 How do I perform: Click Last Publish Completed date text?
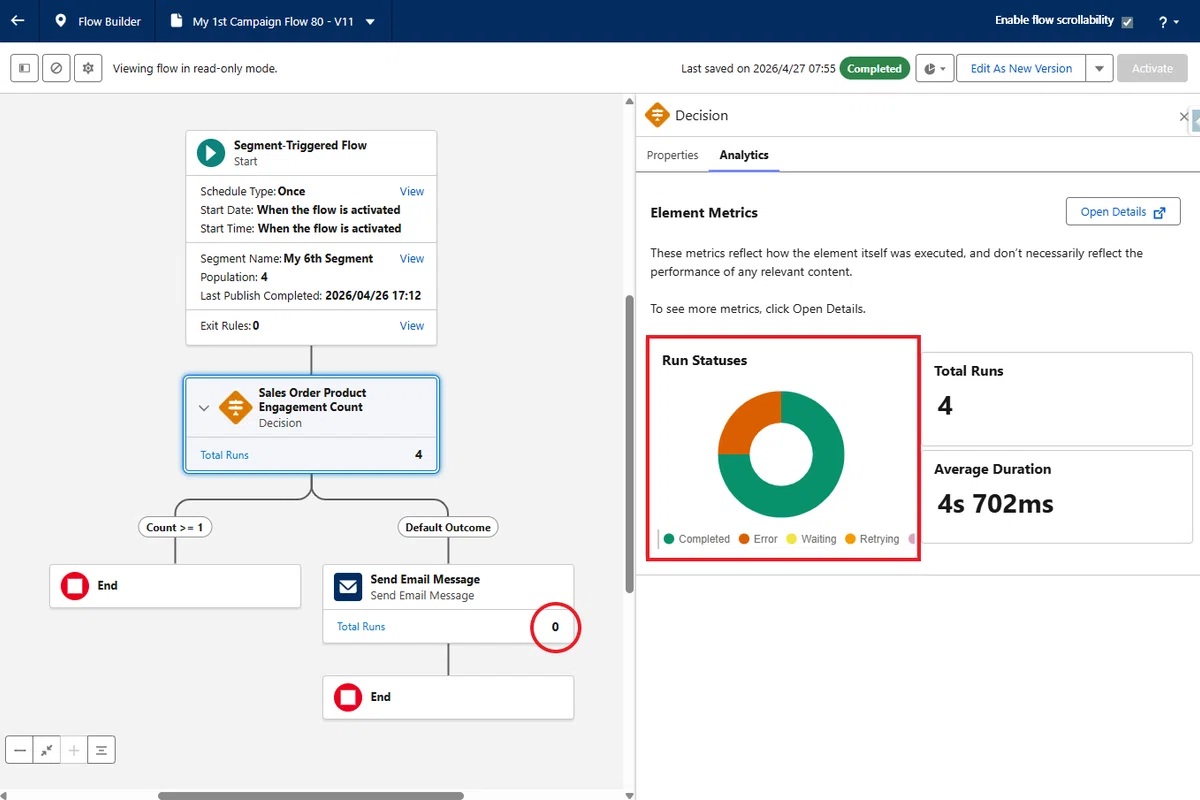(373, 296)
